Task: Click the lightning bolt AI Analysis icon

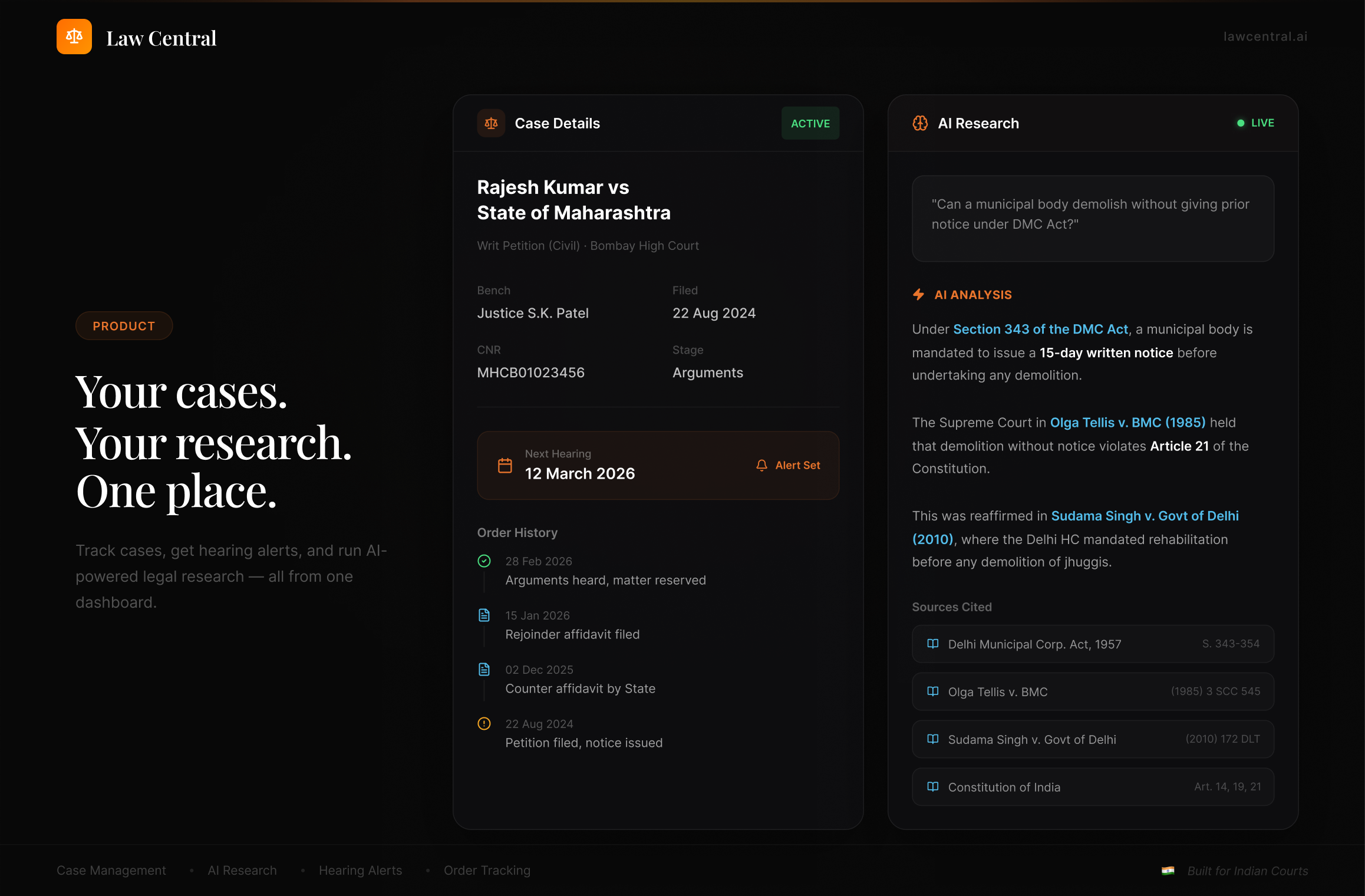Action: 919,294
